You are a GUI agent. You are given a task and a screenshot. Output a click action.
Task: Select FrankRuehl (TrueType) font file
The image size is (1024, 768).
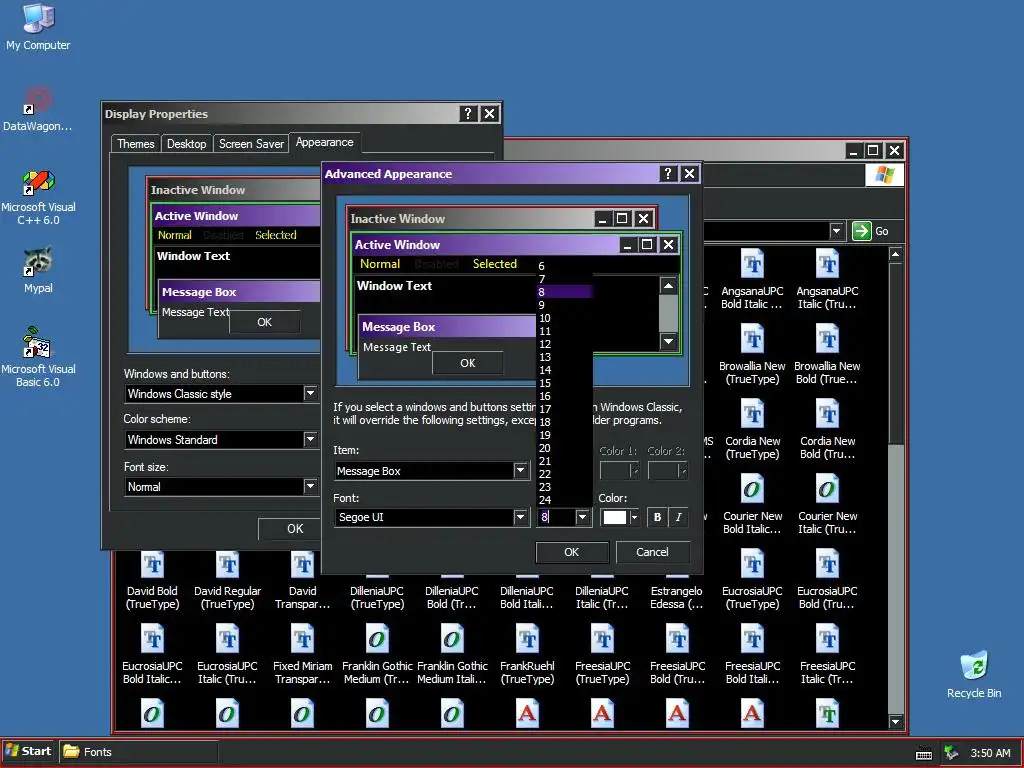pyautogui.click(x=527, y=654)
